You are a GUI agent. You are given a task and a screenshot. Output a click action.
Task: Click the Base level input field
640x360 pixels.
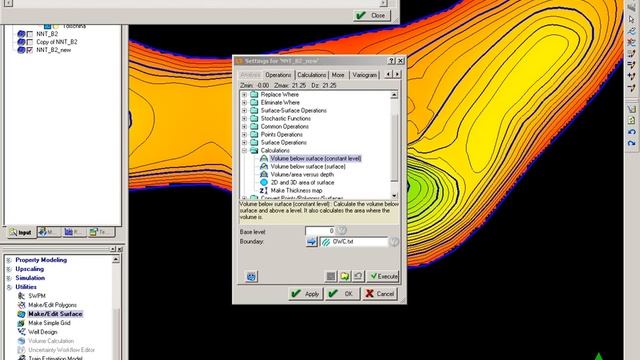tap(320, 231)
